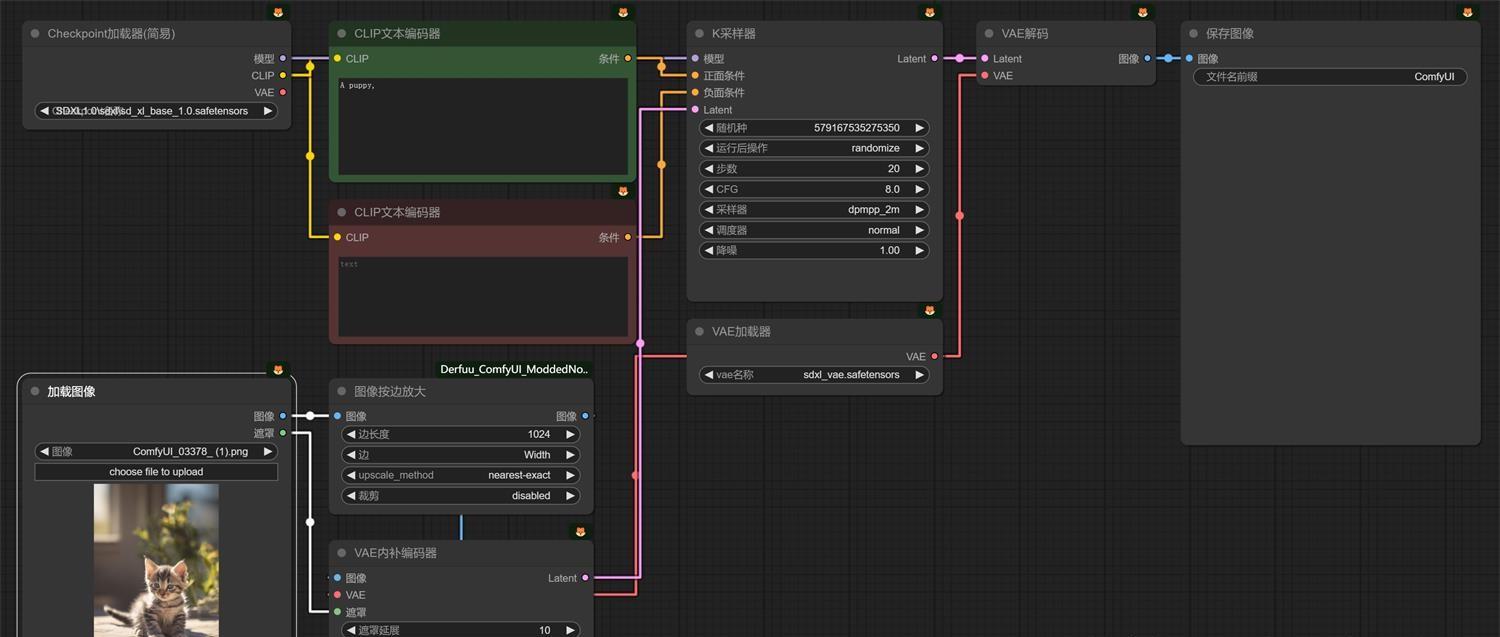
Task: Click the choose file to upload button
Action: point(156,472)
